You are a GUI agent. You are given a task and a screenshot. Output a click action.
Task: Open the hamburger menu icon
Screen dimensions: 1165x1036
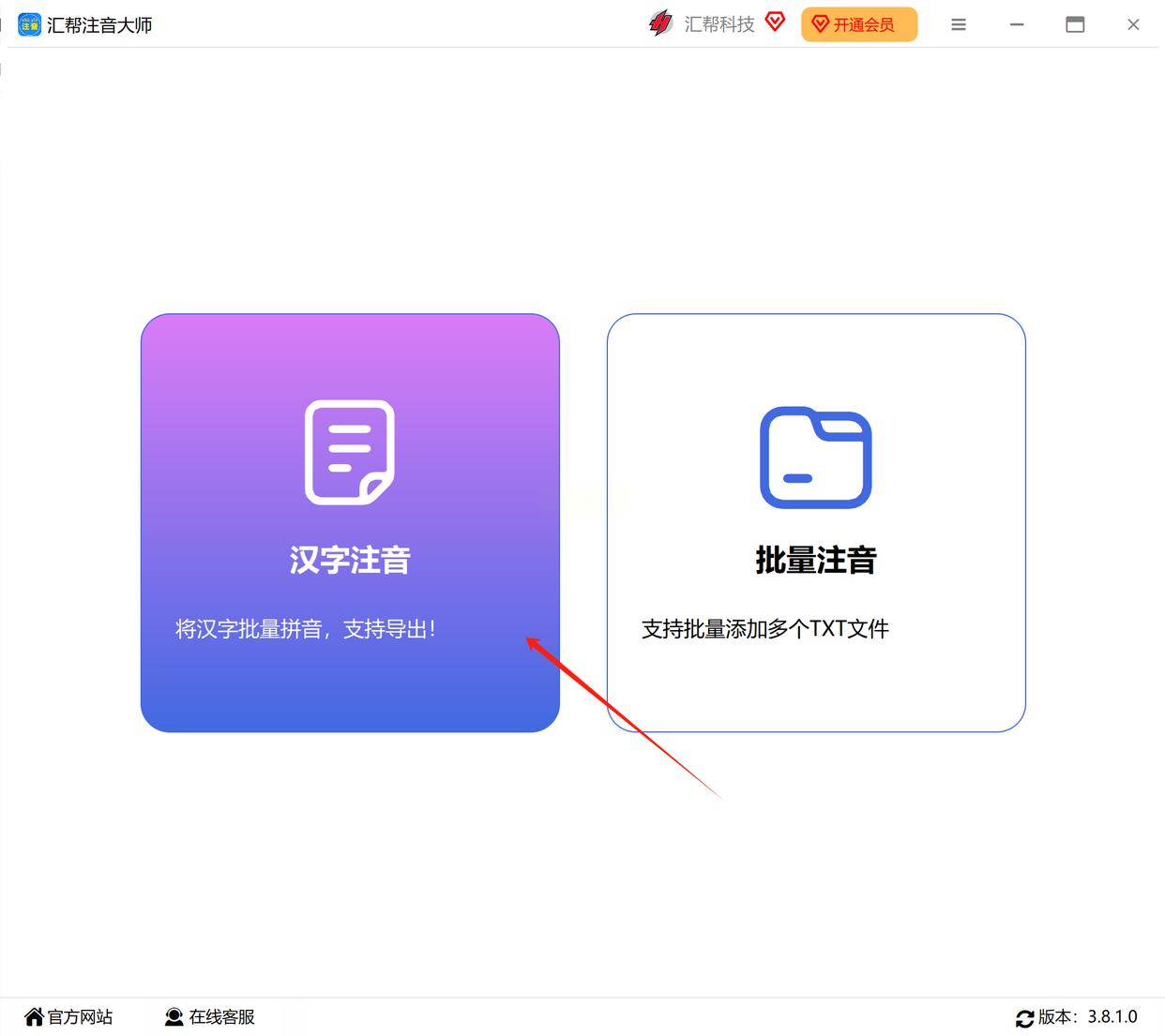click(x=959, y=25)
